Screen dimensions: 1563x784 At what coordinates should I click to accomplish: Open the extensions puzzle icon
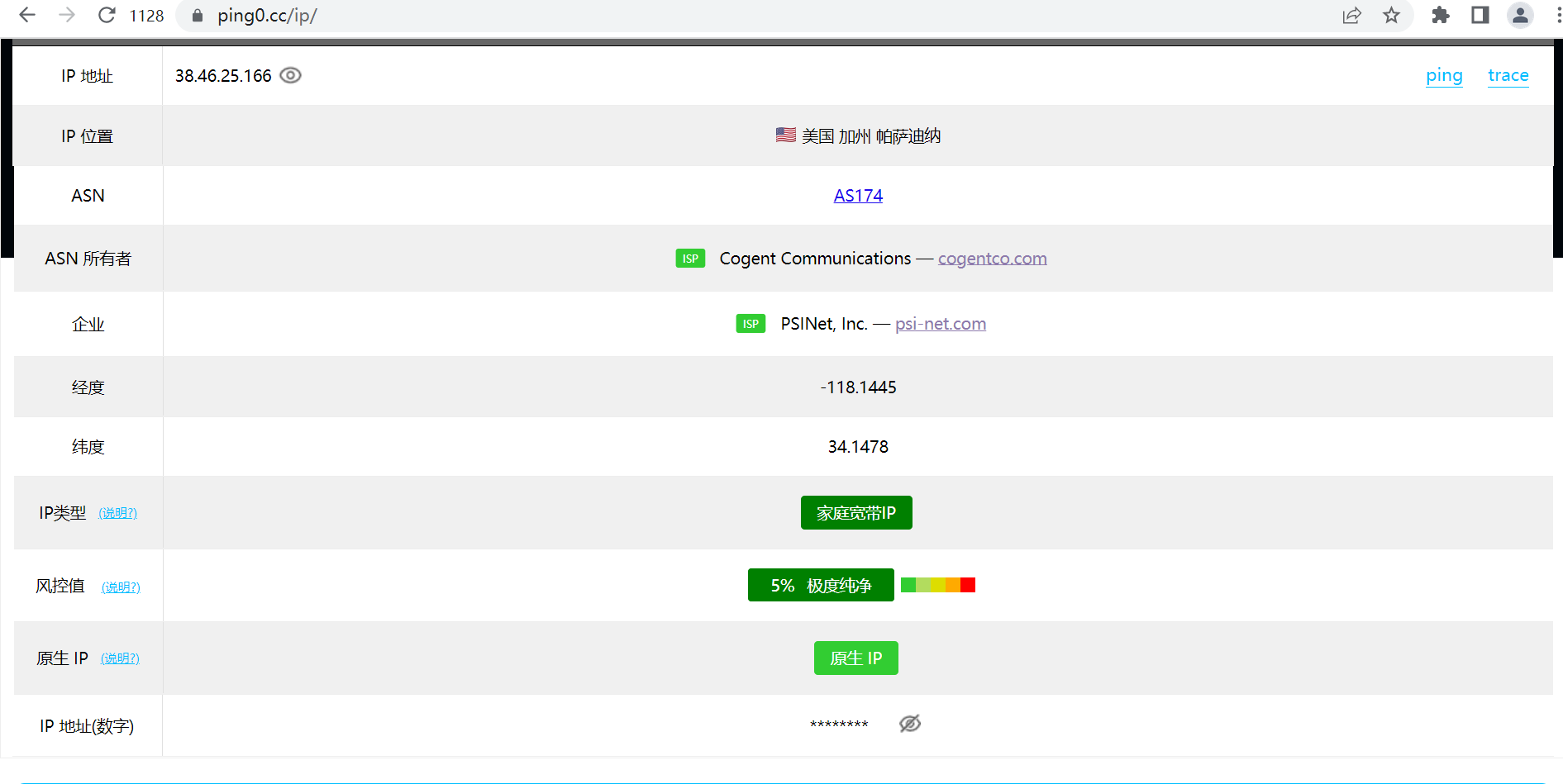coord(1441,15)
